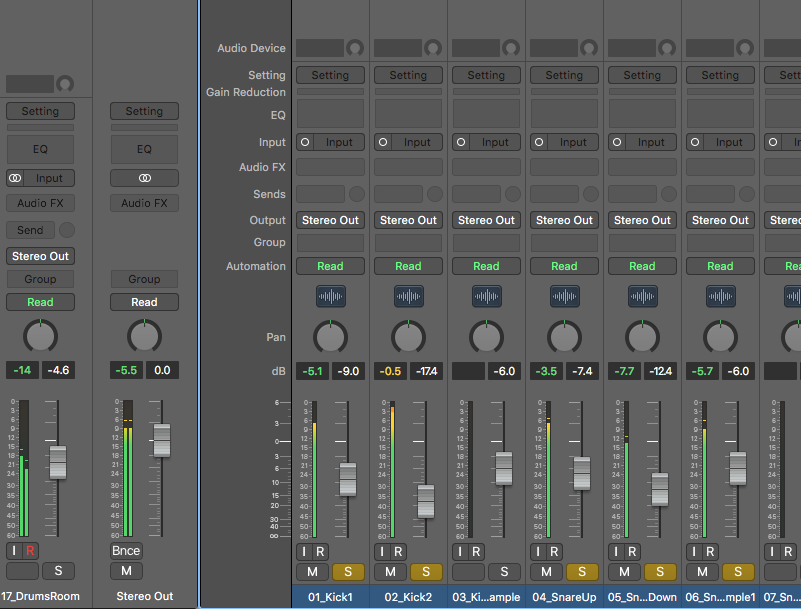The height and width of the screenshot is (609, 801).
Task: Open 05_Sn...Down Input selector
Action: (x=651, y=142)
